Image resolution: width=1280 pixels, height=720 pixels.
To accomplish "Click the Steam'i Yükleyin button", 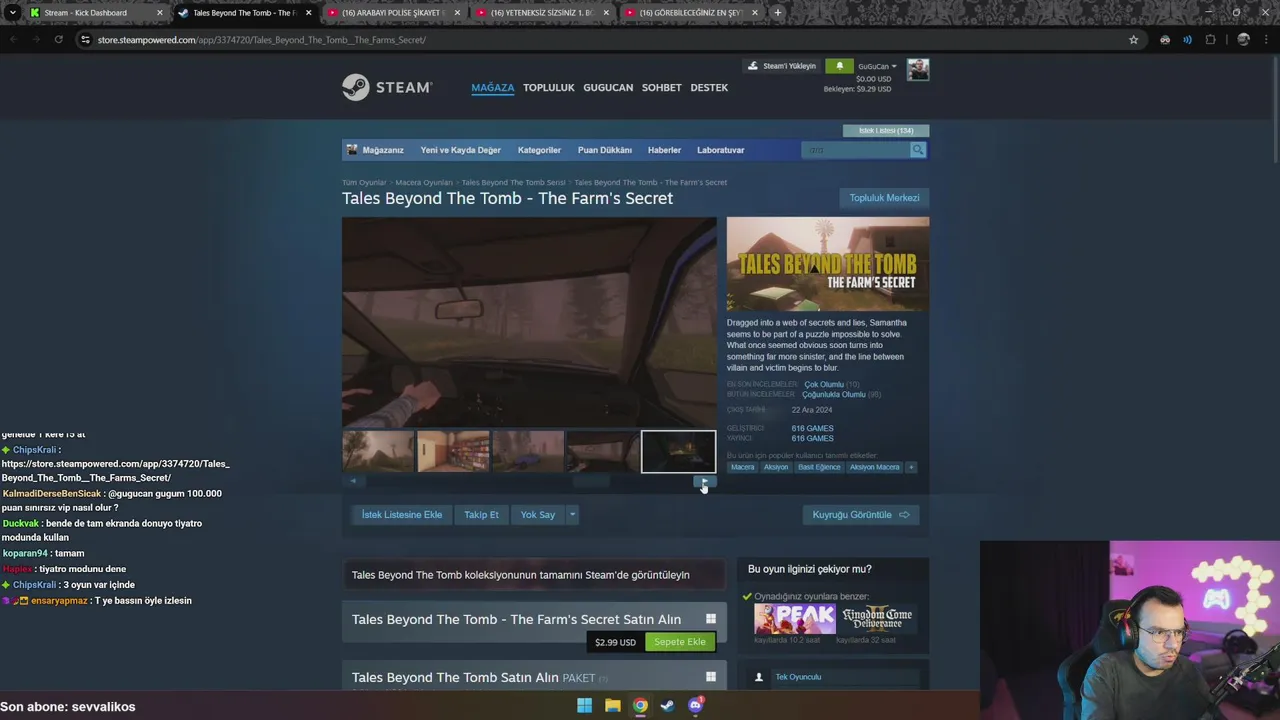I will pyautogui.click(x=782, y=66).
